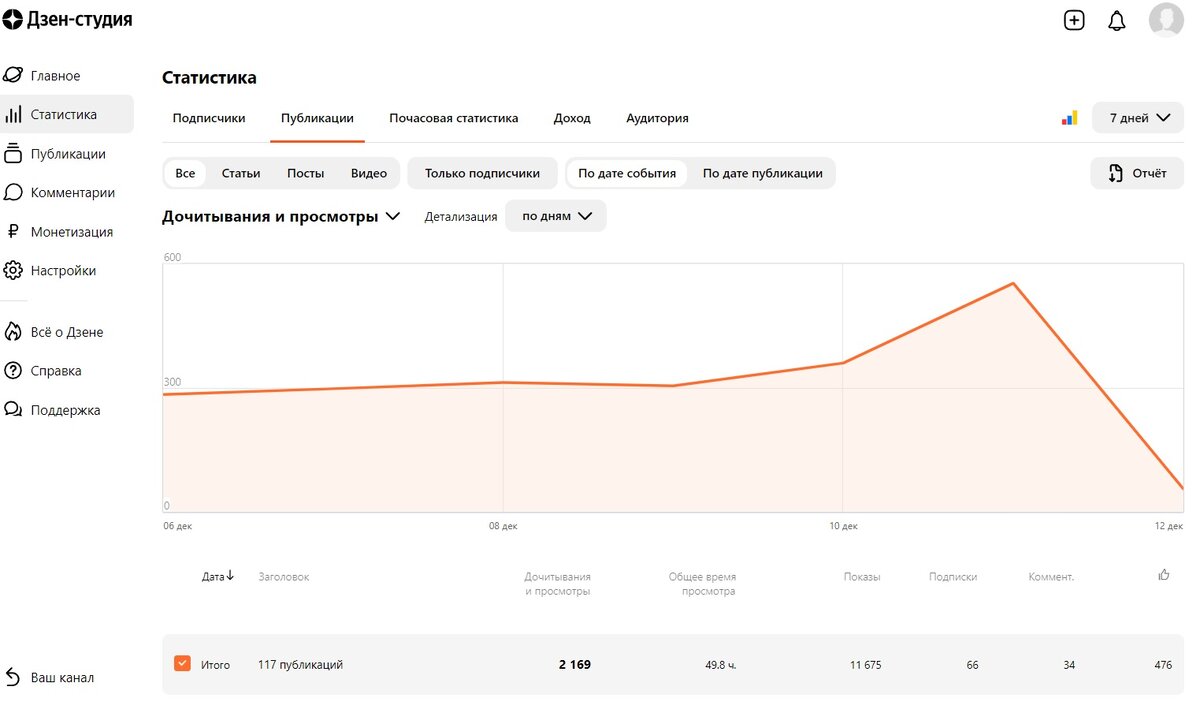Screen dimensions: 1200x709
Task: Click the Дзен-студия title
Action: click(x=80, y=19)
